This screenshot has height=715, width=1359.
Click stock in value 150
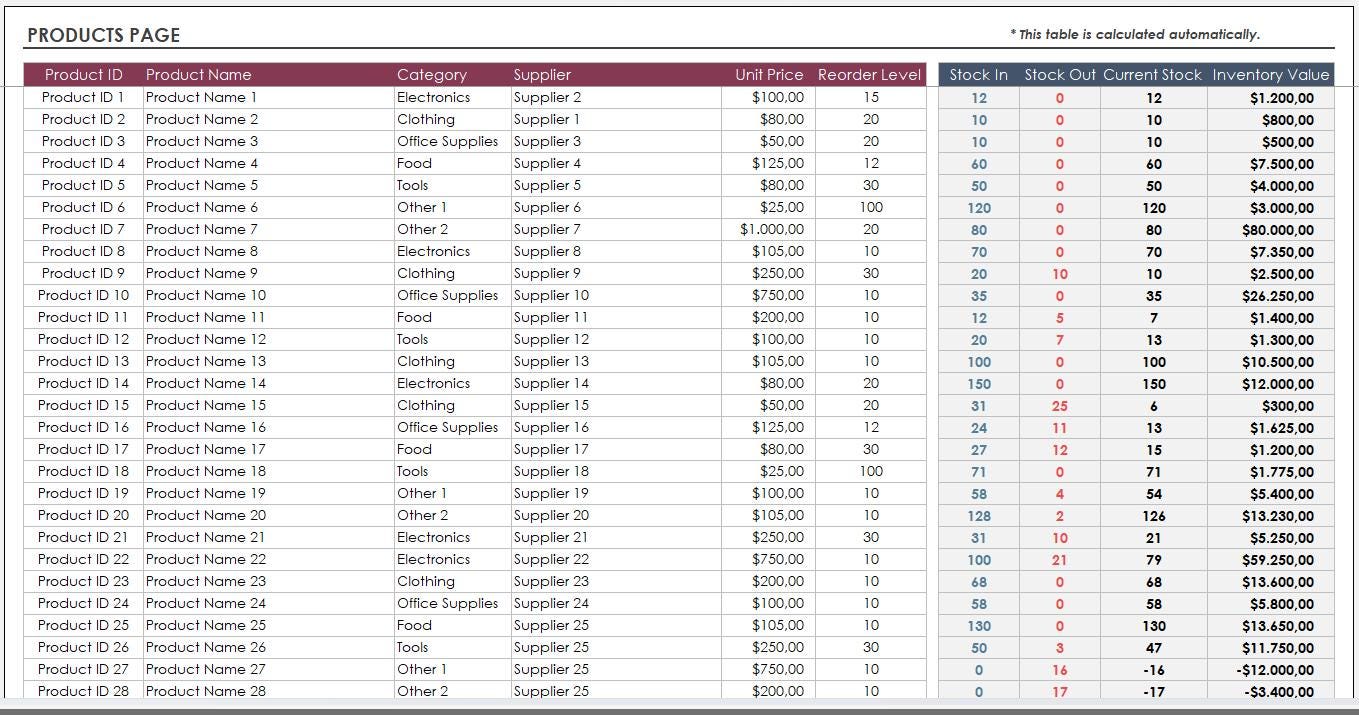979,384
